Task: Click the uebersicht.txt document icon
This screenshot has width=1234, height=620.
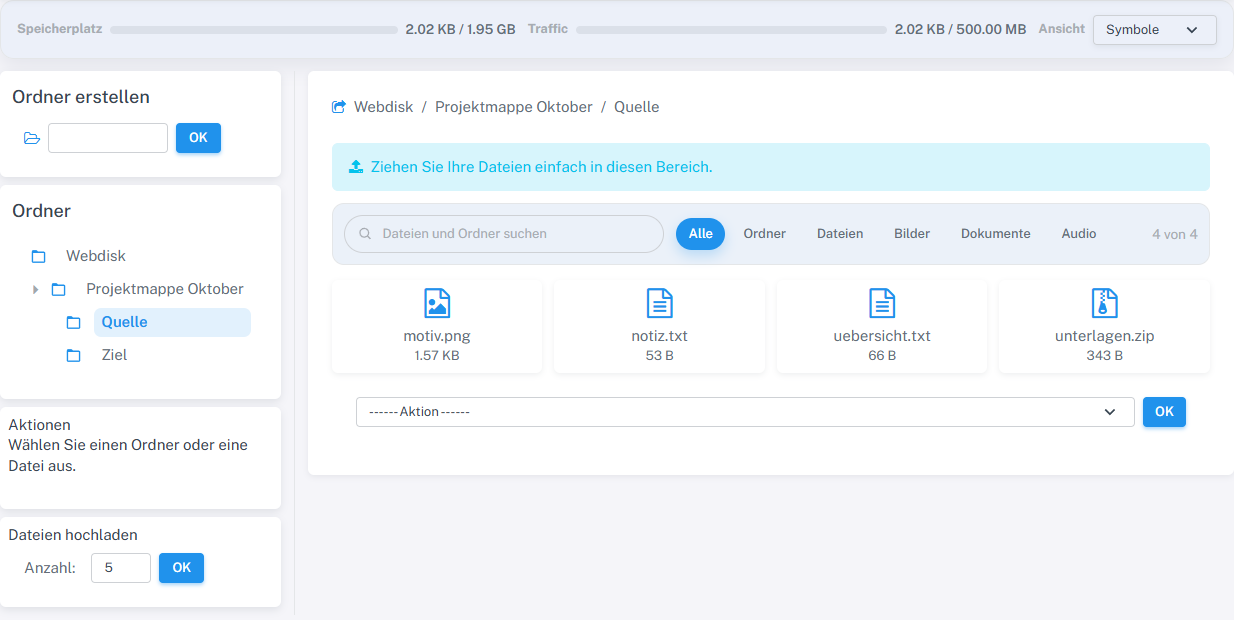Action: [882, 303]
